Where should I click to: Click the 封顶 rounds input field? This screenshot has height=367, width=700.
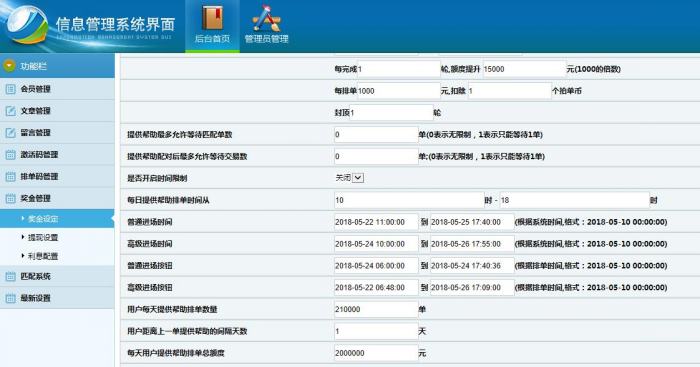(391, 113)
